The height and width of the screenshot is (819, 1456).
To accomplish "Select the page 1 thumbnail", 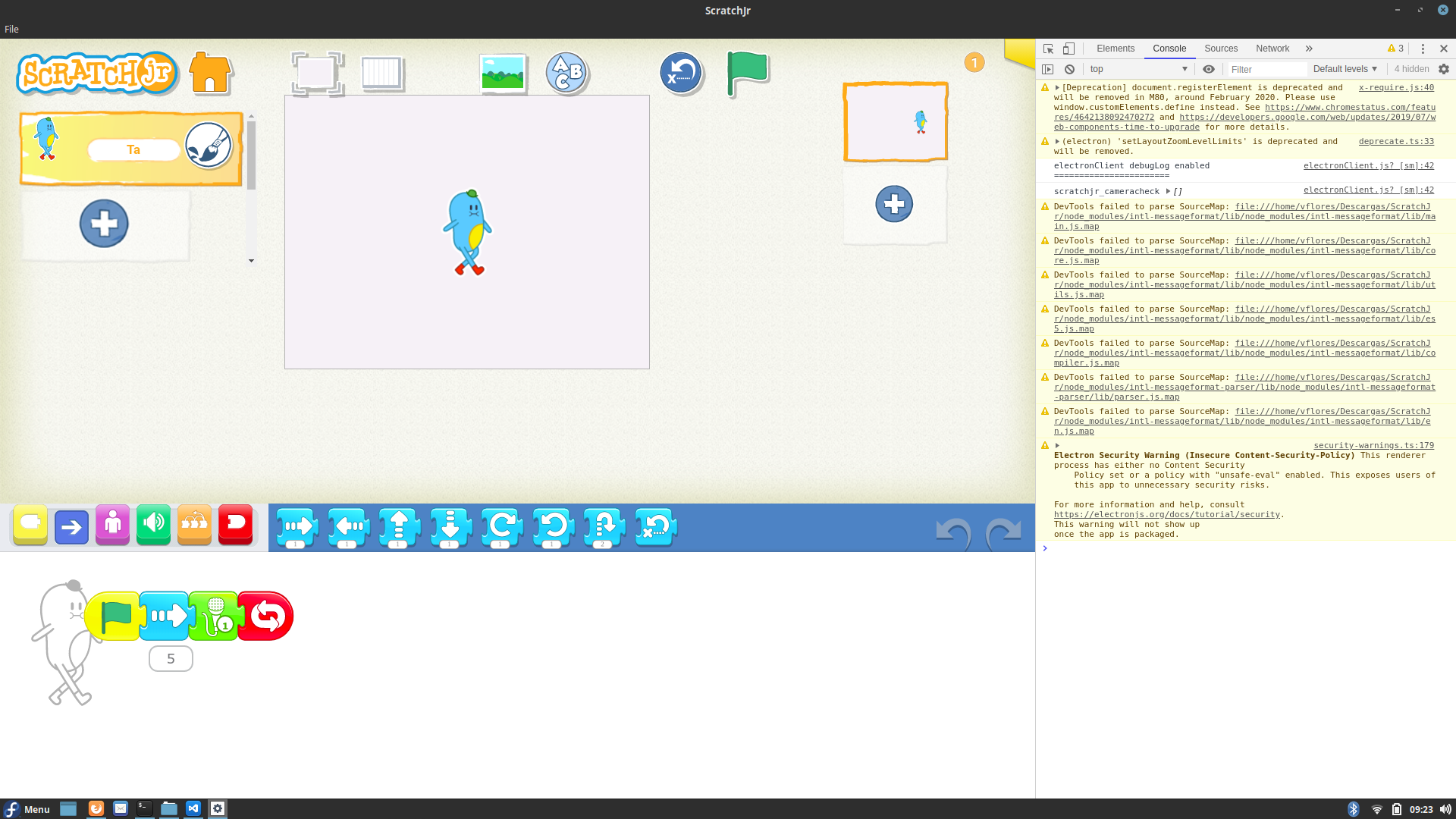I will coord(895,121).
